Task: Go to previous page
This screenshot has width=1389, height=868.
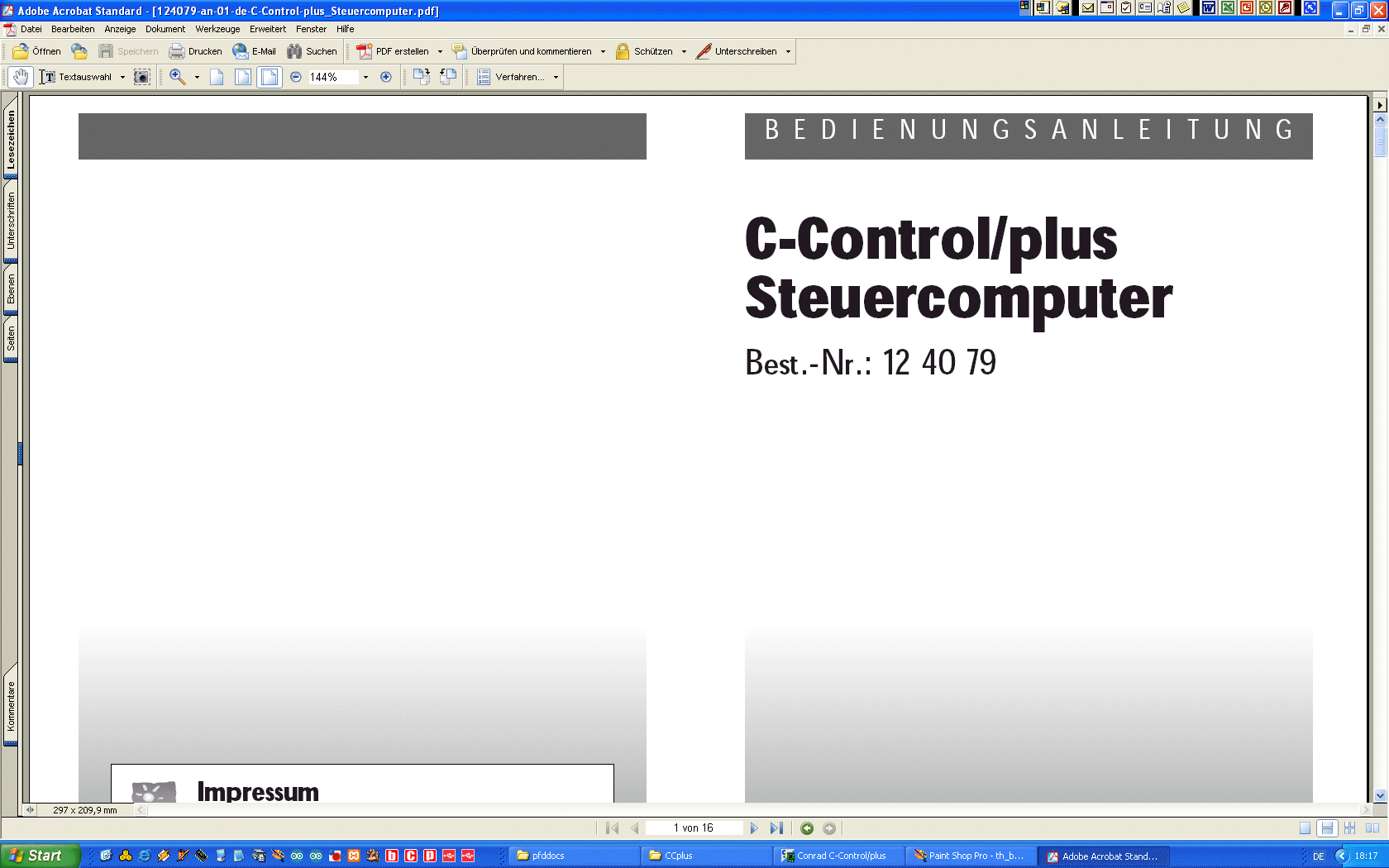Action: click(634, 828)
